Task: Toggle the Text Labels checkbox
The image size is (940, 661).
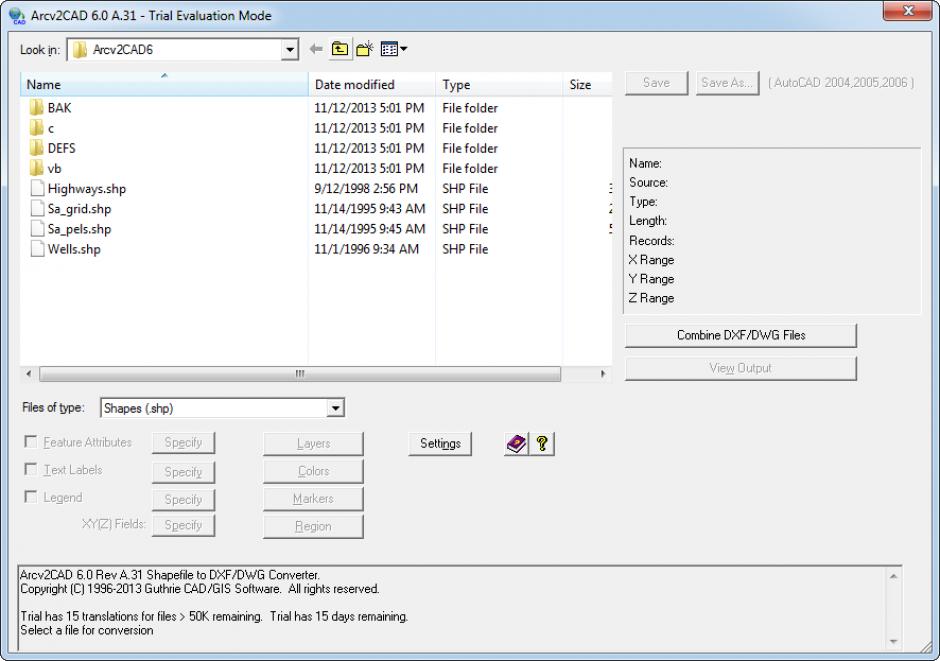Action: pyautogui.click(x=30, y=469)
